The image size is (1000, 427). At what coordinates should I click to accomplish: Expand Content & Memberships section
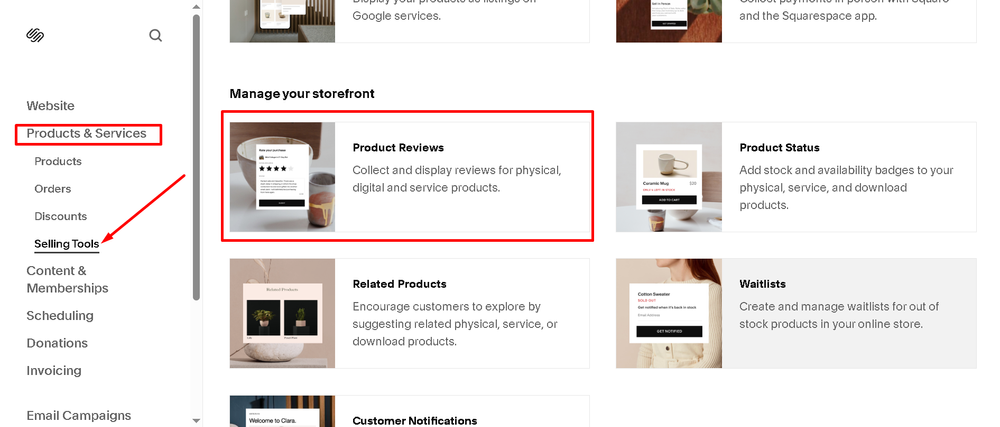(x=68, y=279)
